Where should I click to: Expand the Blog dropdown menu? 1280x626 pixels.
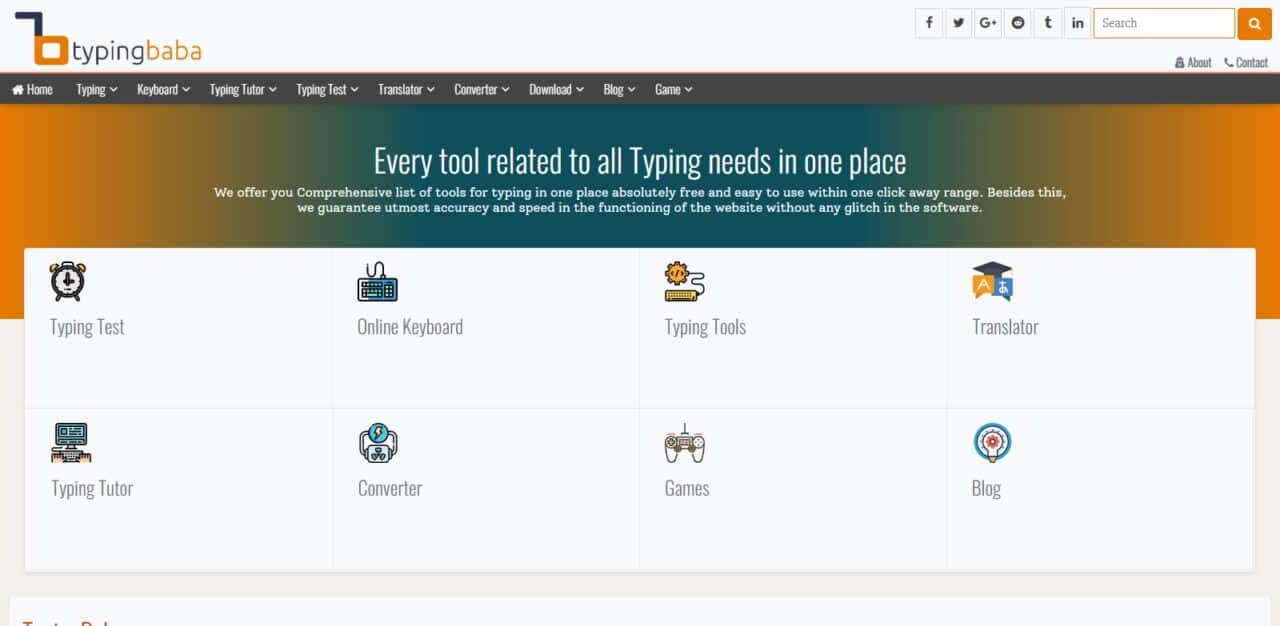click(x=620, y=89)
